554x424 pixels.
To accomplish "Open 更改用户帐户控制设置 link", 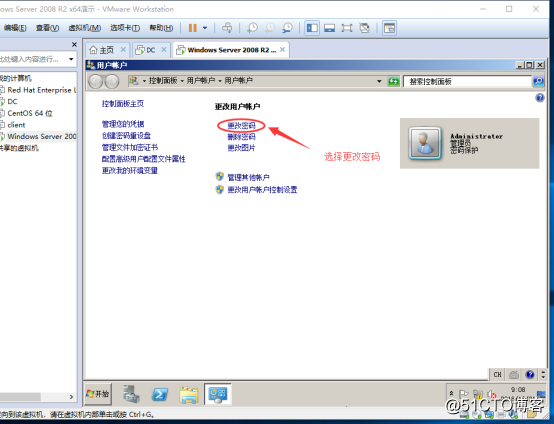I will coord(262,190).
